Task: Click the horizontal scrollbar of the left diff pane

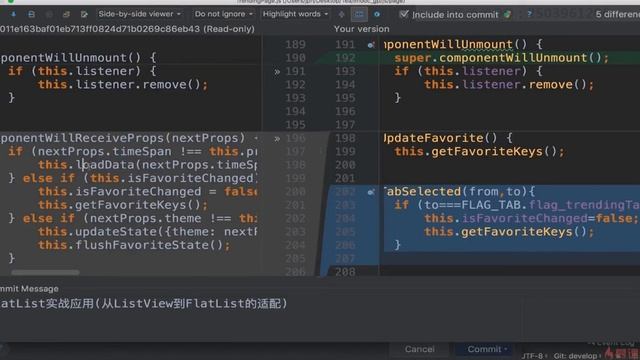Action: (45, 272)
